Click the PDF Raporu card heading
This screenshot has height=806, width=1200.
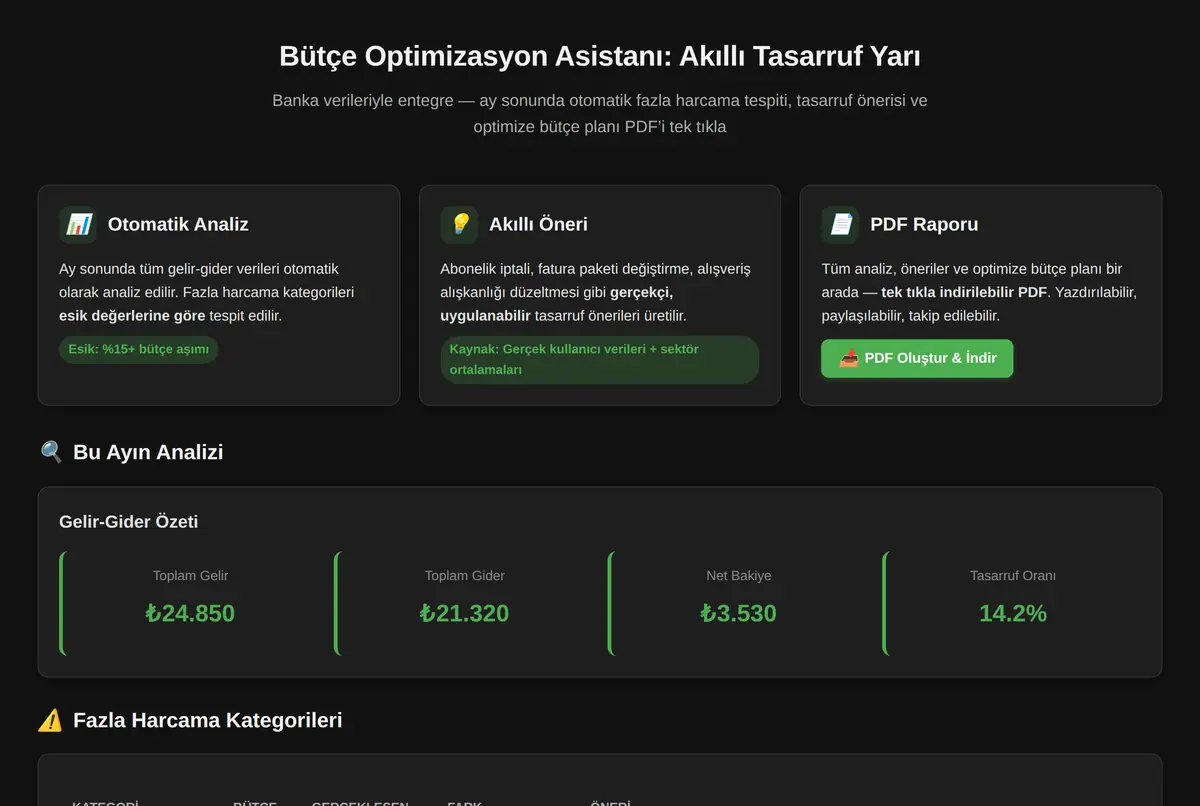tap(924, 225)
